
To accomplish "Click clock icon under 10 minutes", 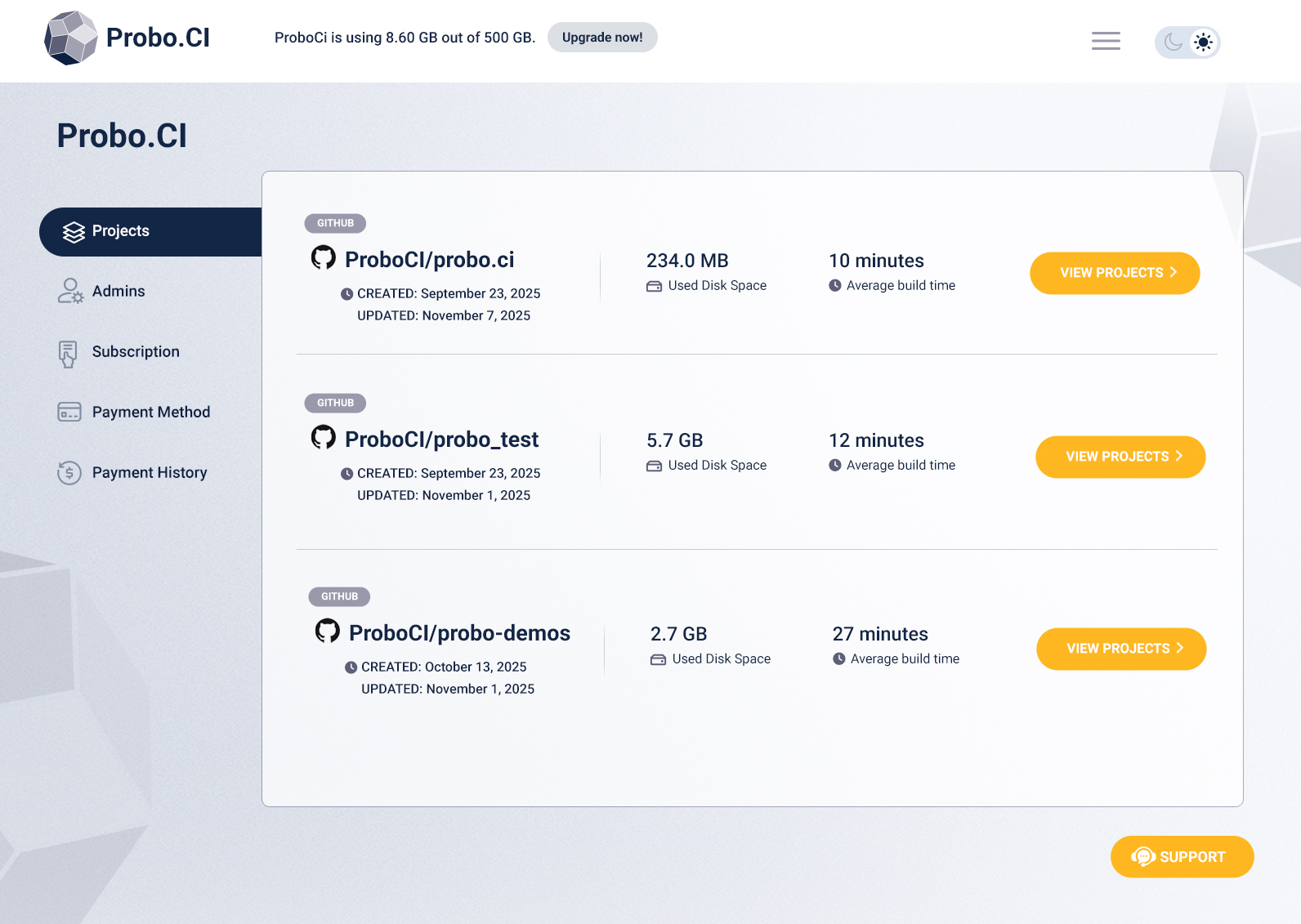I will point(835,285).
